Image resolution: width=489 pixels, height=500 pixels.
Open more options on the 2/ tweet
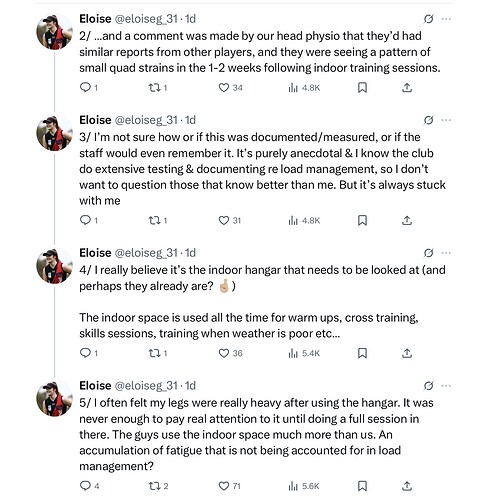pyautogui.click(x=446, y=19)
